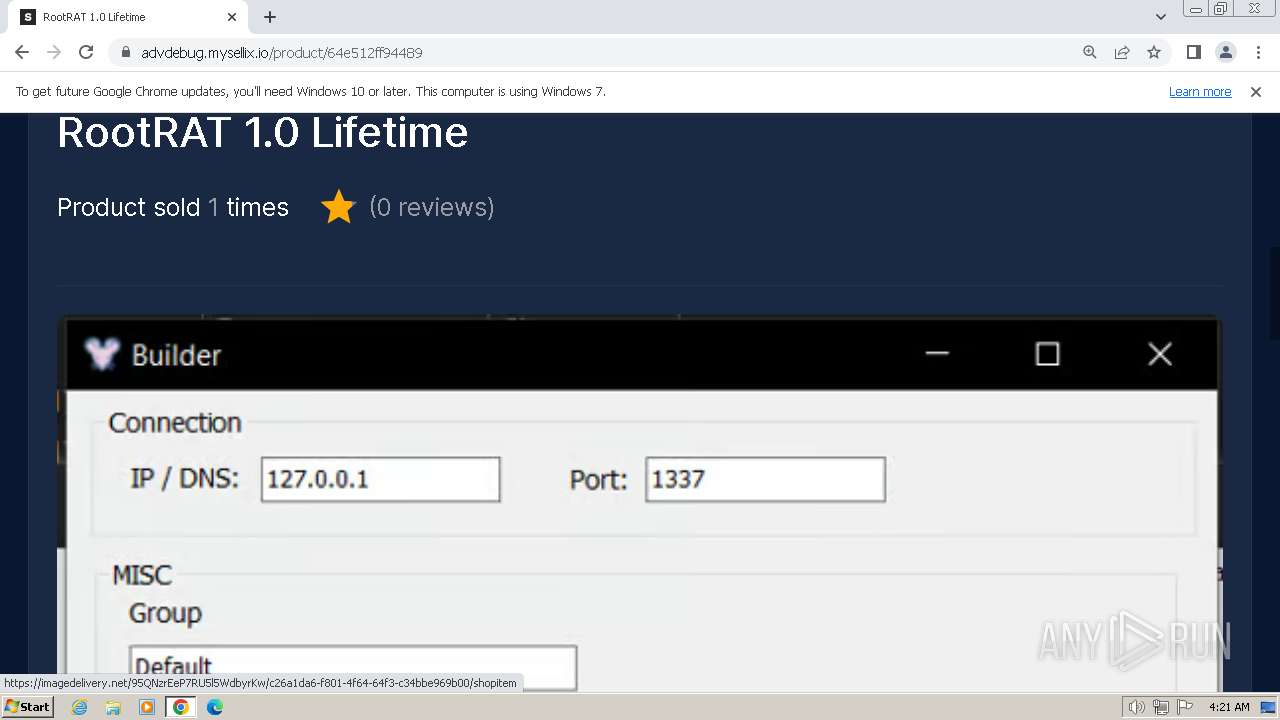The height and width of the screenshot is (720, 1280).
Task: Open the Learn more link
Action: (1200, 92)
